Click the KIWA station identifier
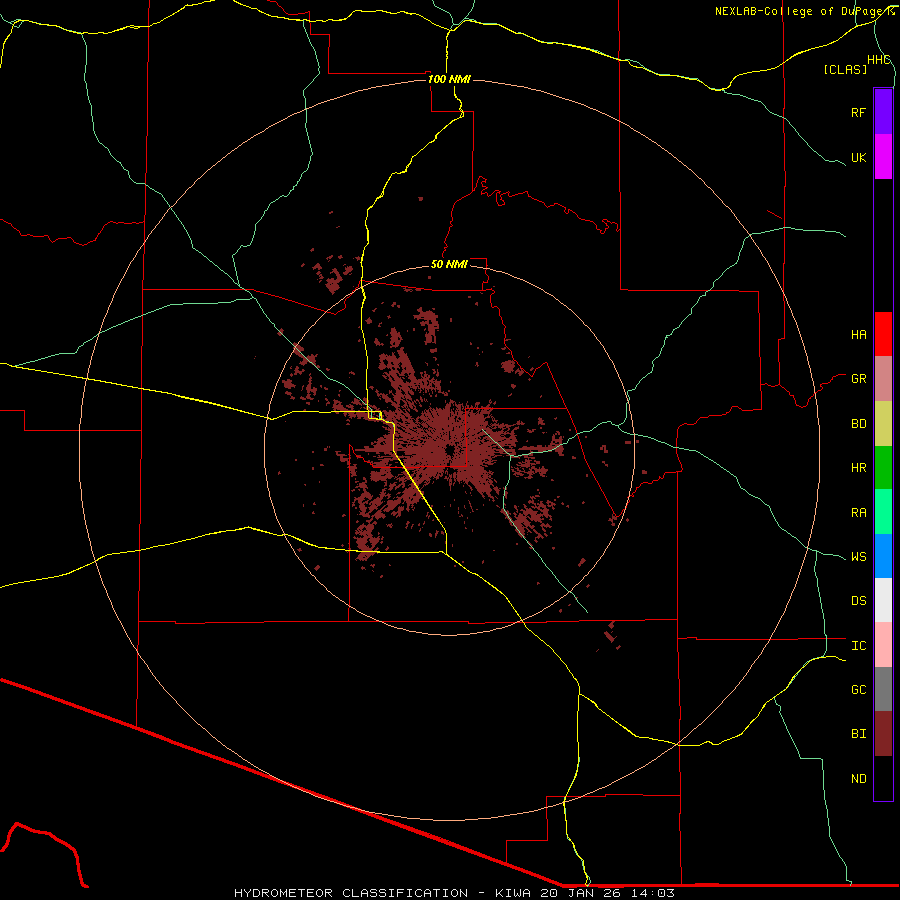Image resolution: width=900 pixels, height=900 pixels. (515, 893)
